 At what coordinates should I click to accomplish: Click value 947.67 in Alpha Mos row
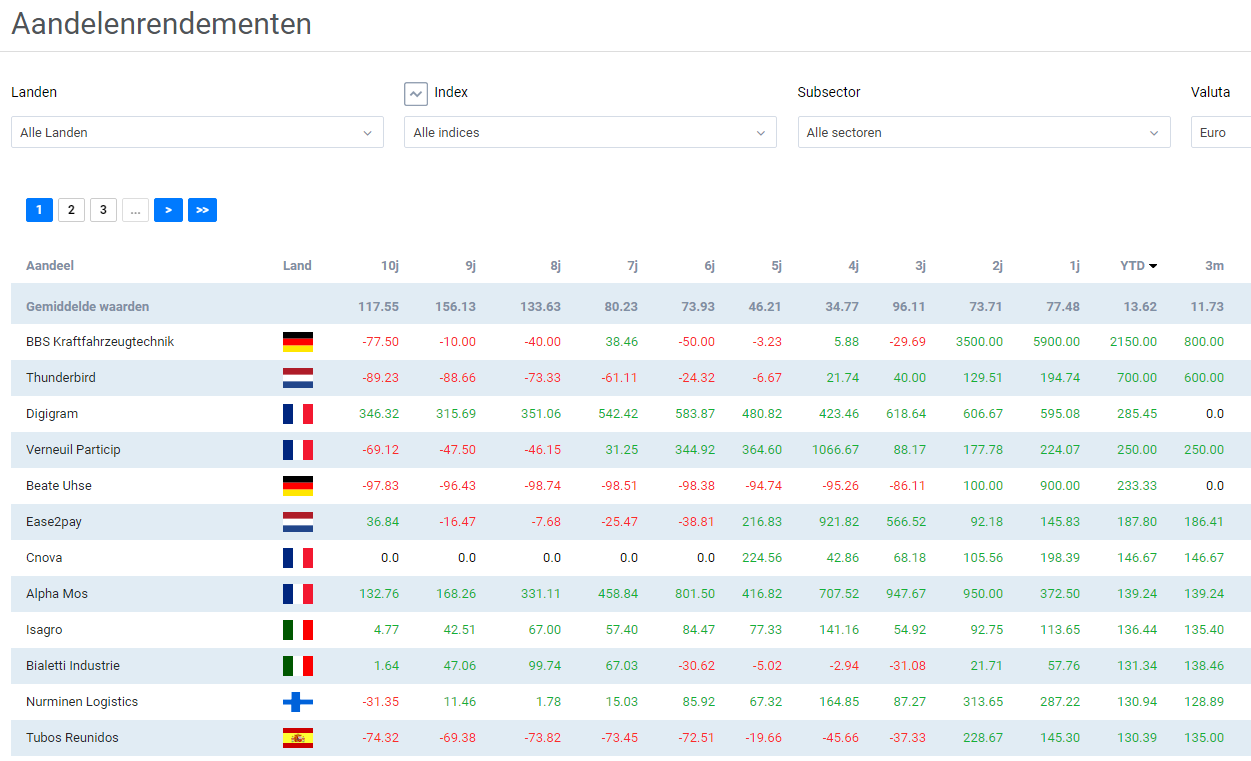(x=906, y=594)
